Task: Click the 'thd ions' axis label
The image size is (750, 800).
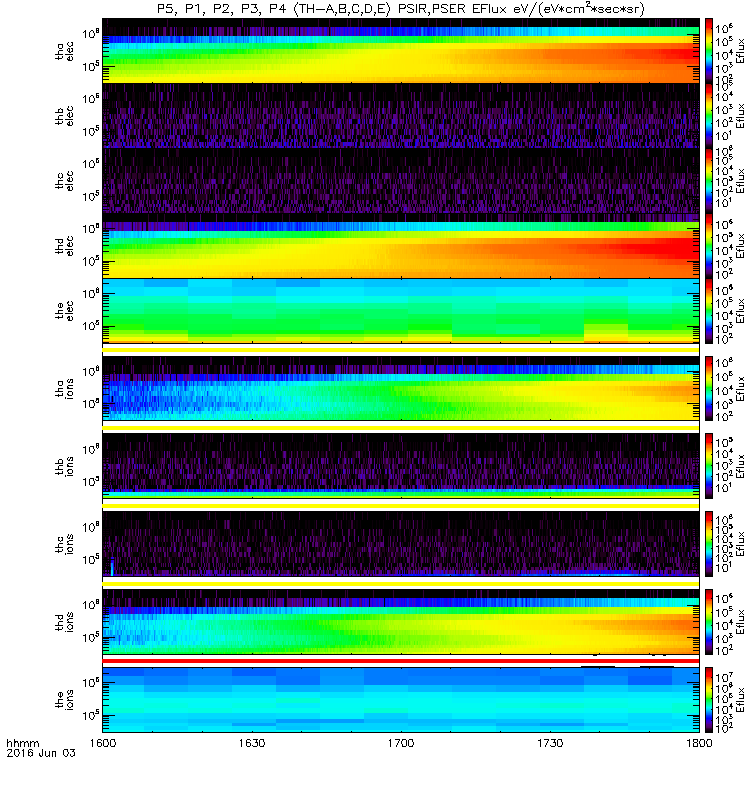Action: tap(65, 622)
